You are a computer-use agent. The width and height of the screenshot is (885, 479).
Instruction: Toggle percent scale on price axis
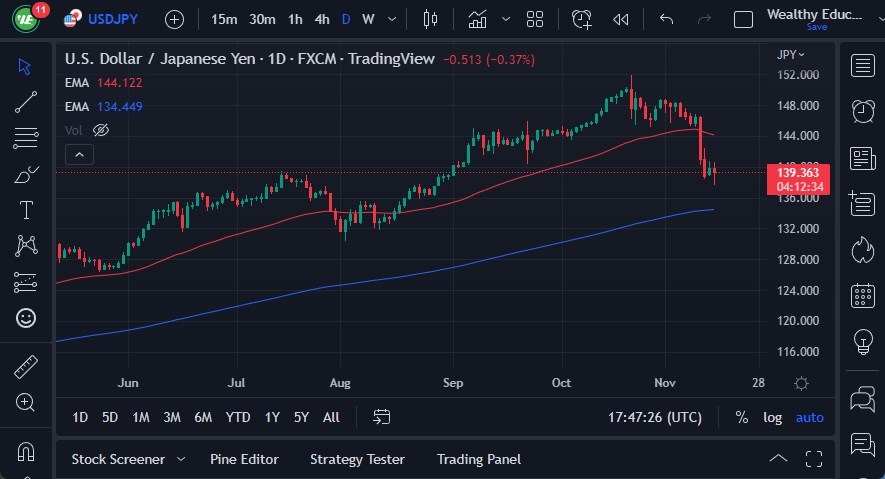click(741, 417)
